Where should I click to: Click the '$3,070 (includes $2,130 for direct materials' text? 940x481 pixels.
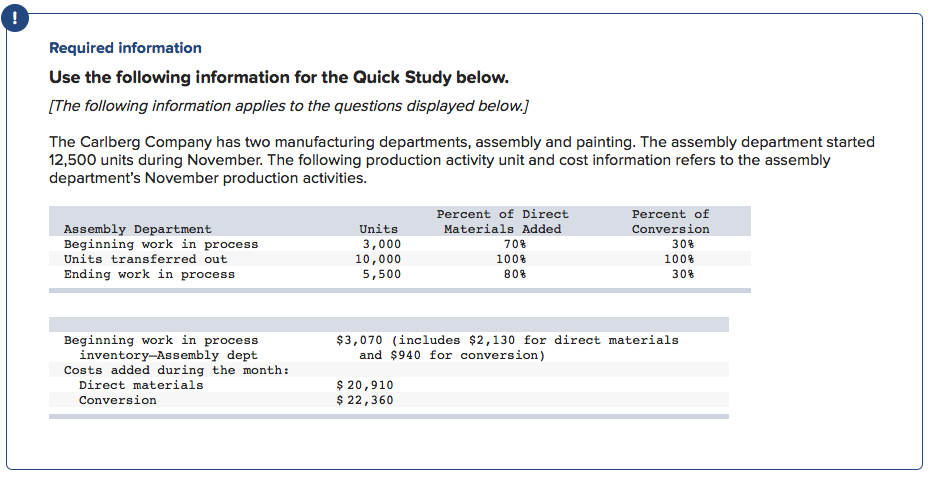point(507,340)
